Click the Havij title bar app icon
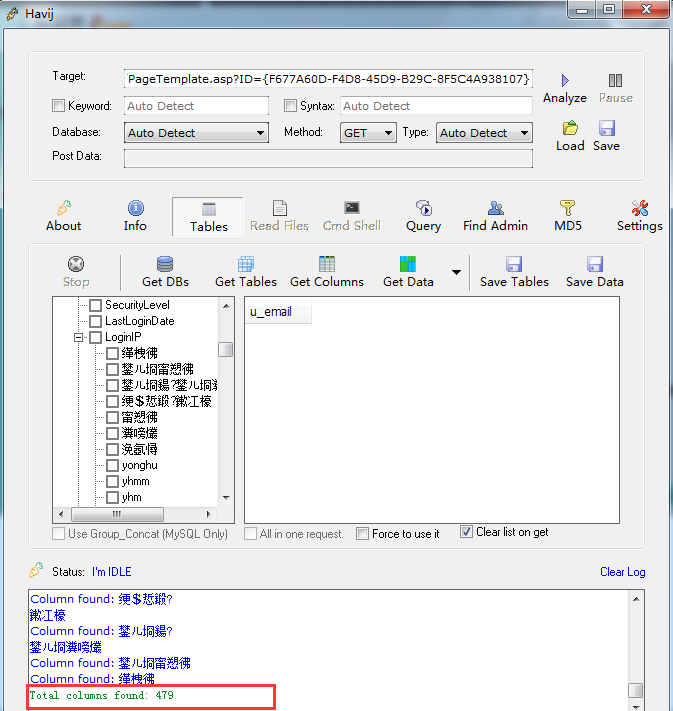Image resolution: width=673 pixels, height=711 pixels. [x=12, y=14]
